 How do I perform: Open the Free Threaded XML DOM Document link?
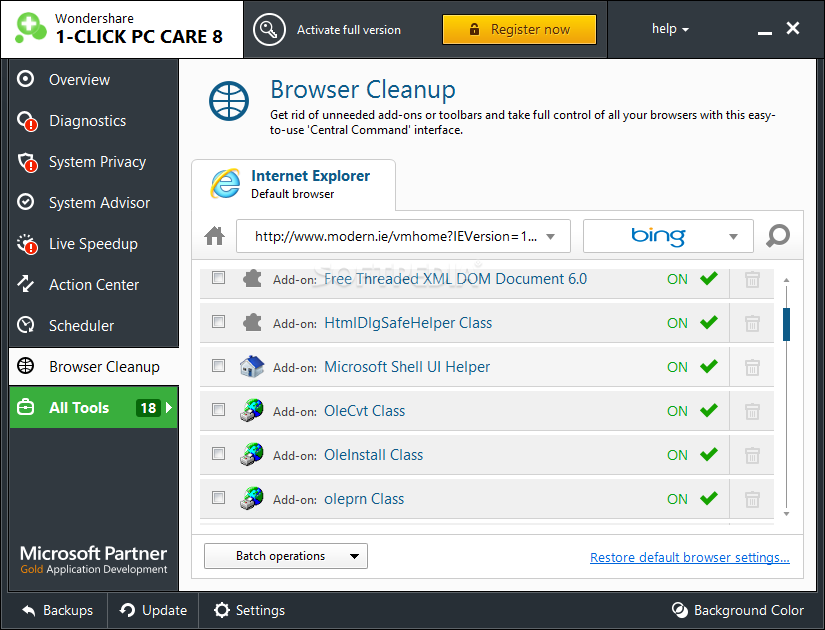click(x=455, y=279)
